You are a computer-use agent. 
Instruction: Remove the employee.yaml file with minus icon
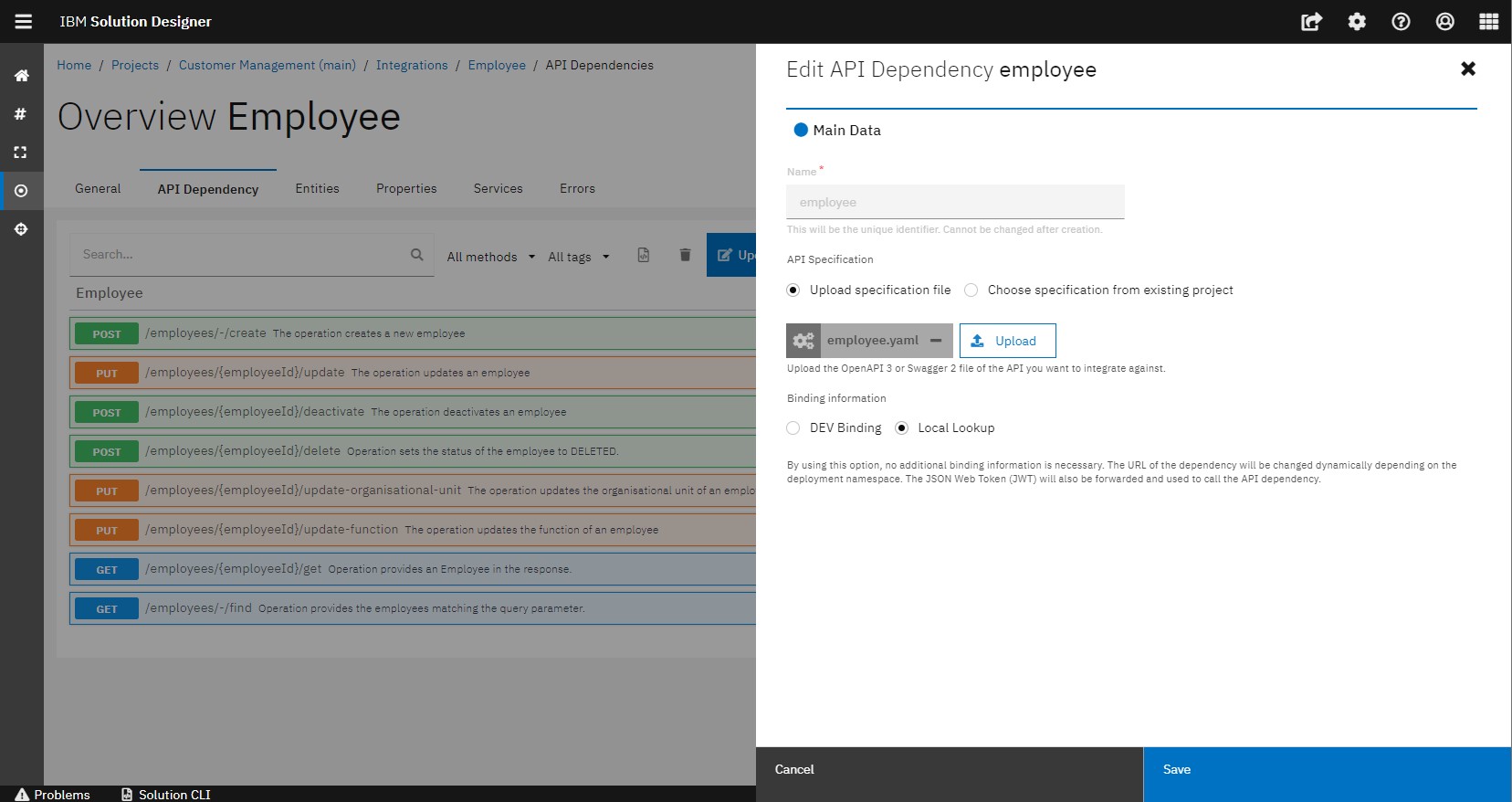(936, 341)
